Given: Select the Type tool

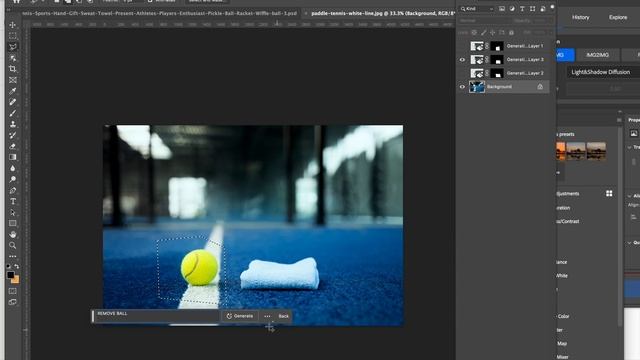Looking at the screenshot, I should 13,201.
